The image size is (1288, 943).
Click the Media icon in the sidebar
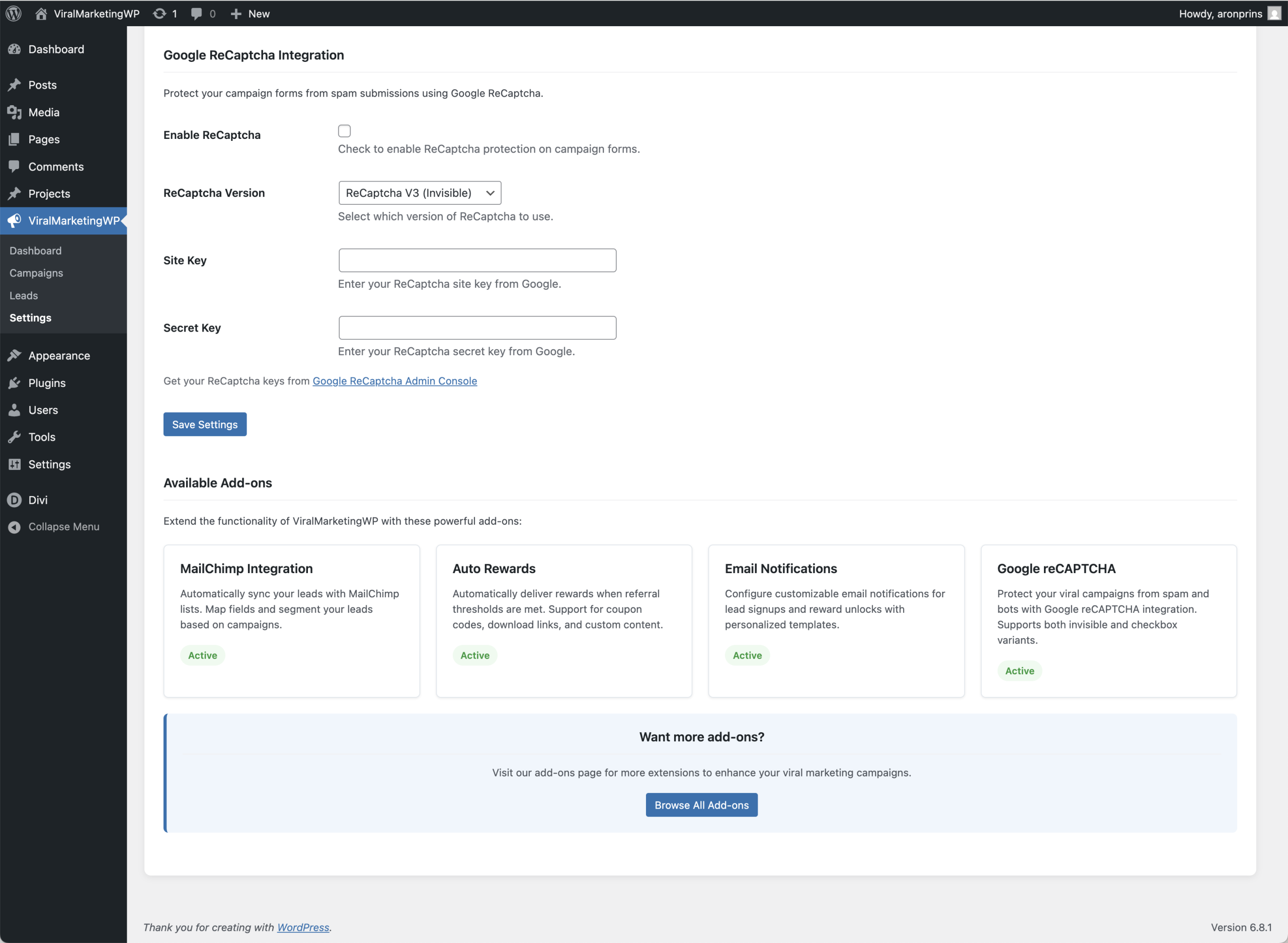(x=14, y=112)
